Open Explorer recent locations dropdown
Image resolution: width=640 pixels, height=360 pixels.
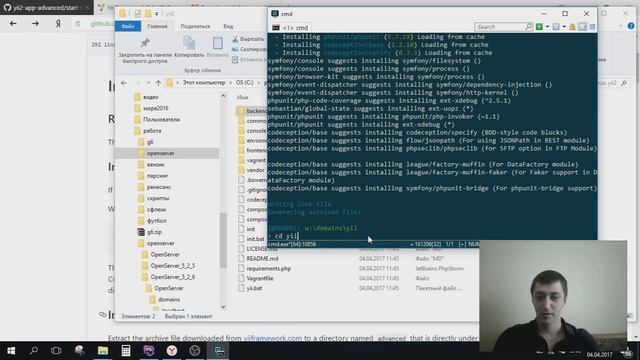pyautogui.click(x=148, y=83)
